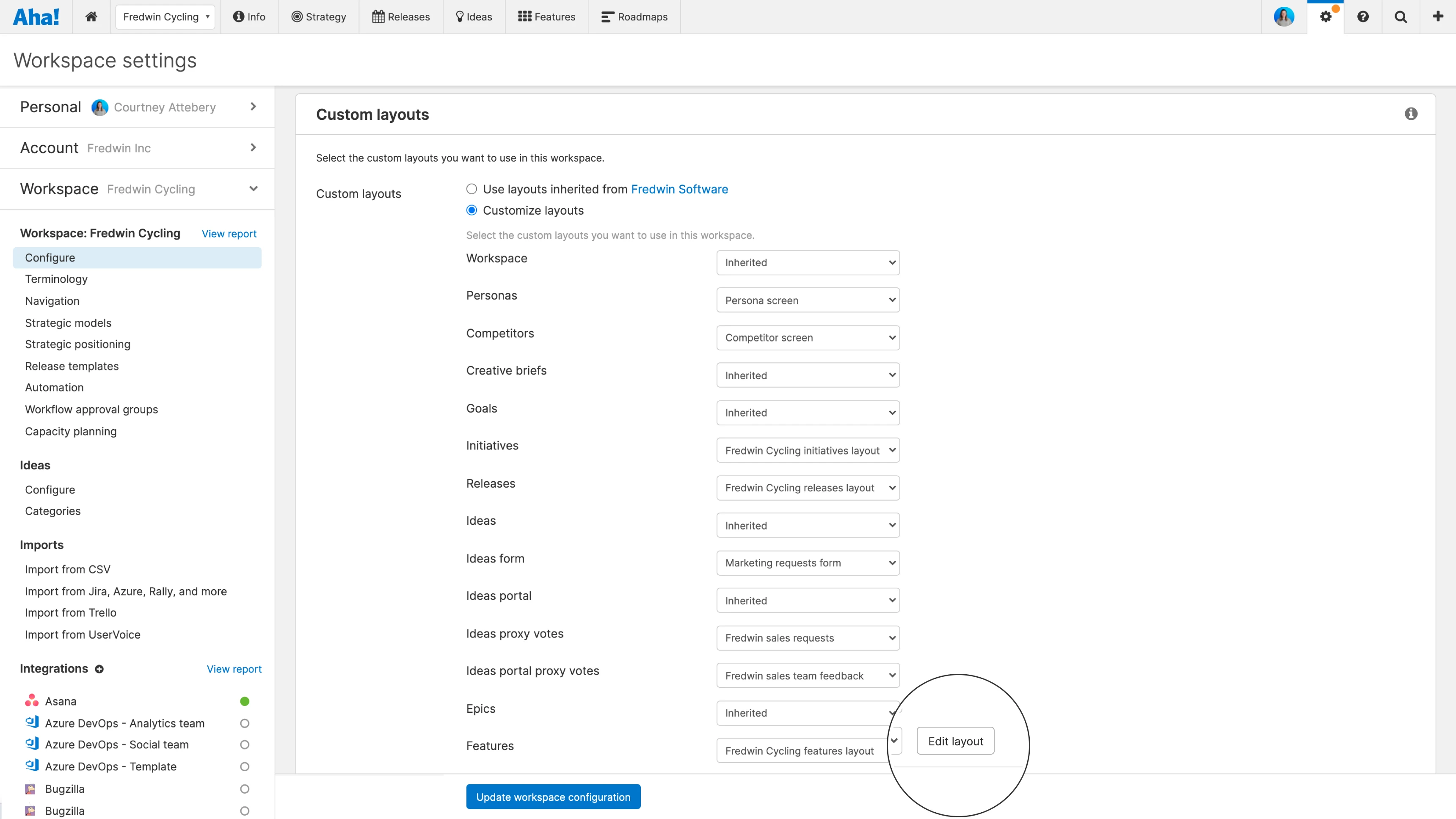Viewport: 1456px width, 819px height.
Task: Open the Roadmaps menu
Action: [x=634, y=17]
